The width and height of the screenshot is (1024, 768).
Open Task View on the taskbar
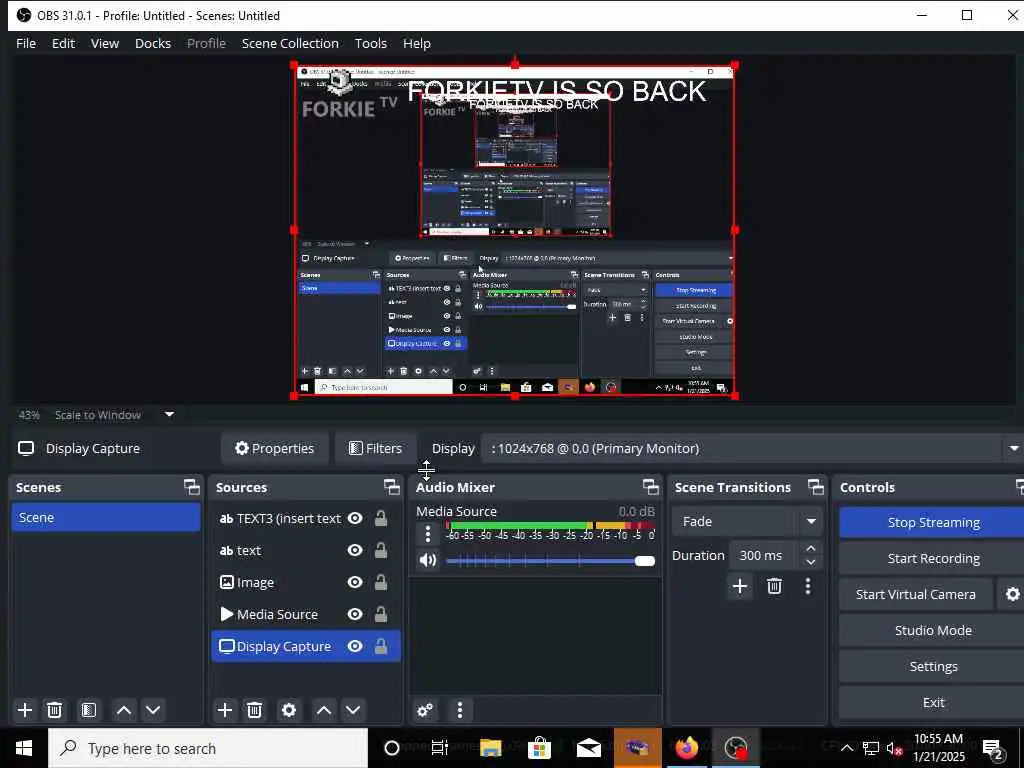[x=440, y=748]
